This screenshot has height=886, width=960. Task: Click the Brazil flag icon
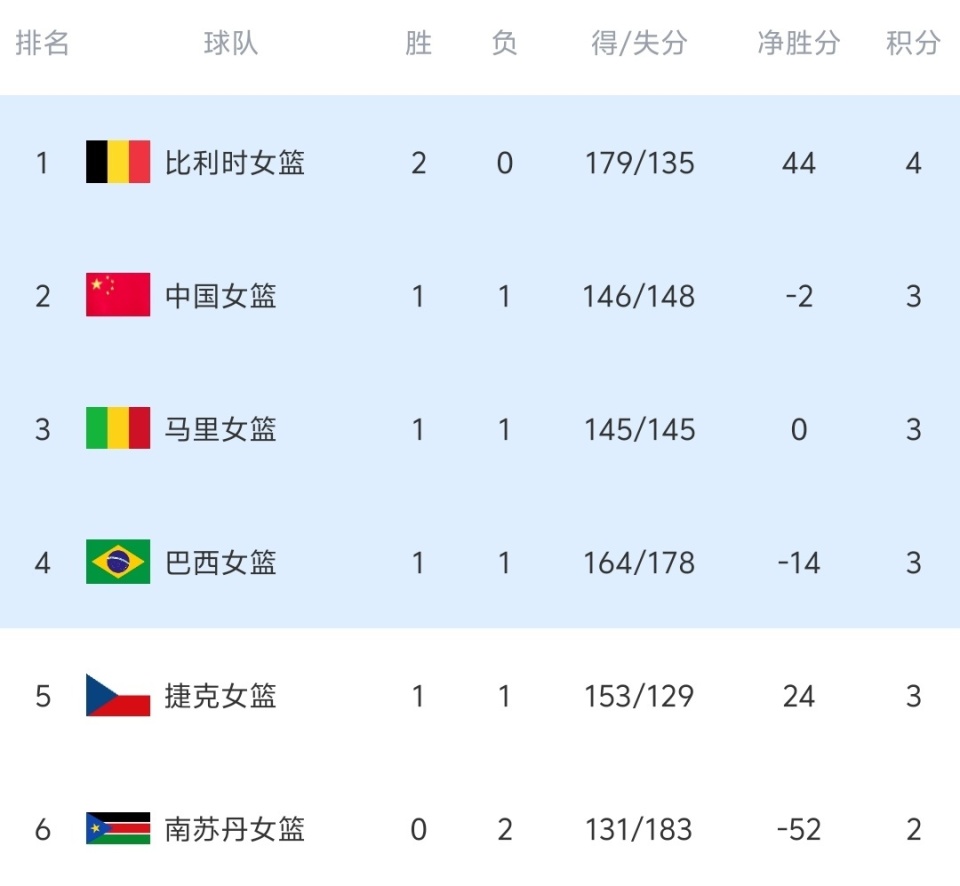[x=118, y=562]
